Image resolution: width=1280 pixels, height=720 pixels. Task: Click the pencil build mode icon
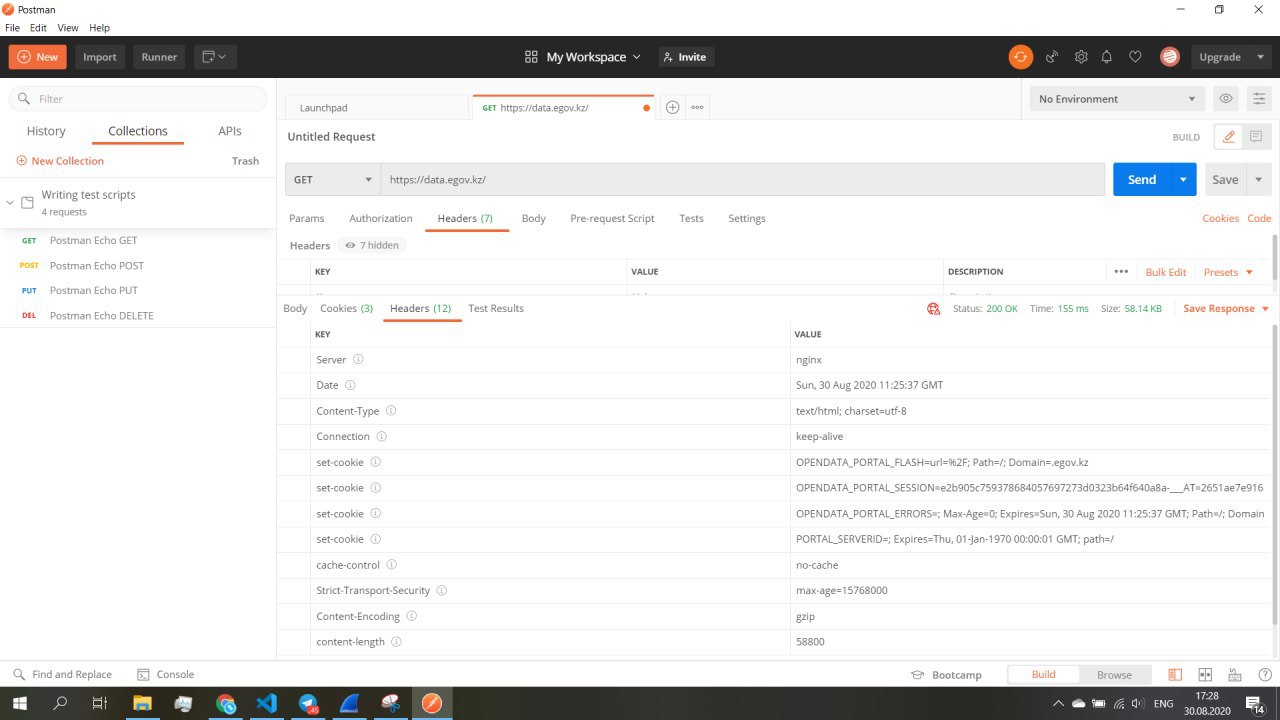tap(1229, 137)
